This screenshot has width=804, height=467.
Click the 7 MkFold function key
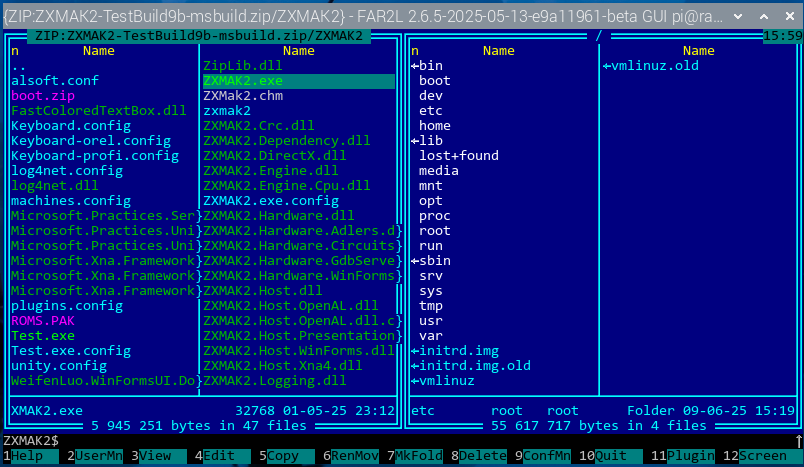415,456
